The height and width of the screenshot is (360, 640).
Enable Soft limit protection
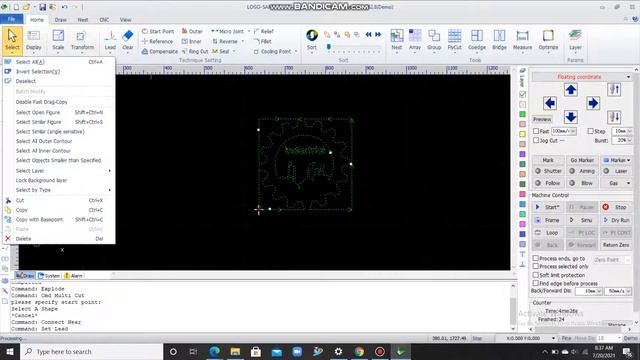[x=536, y=275]
